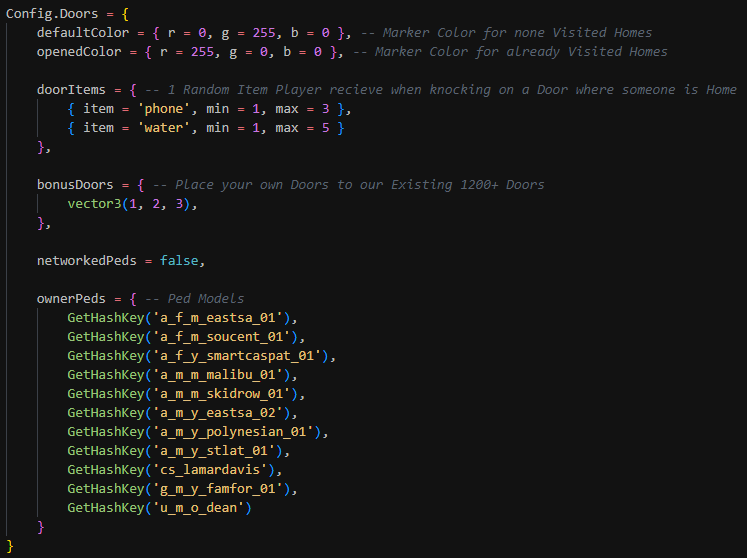Click the 'a_f_y_smartcaspat_01' model string
Image resolution: width=747 pixels, height=558 pixels.
click(x=242, y=356)
